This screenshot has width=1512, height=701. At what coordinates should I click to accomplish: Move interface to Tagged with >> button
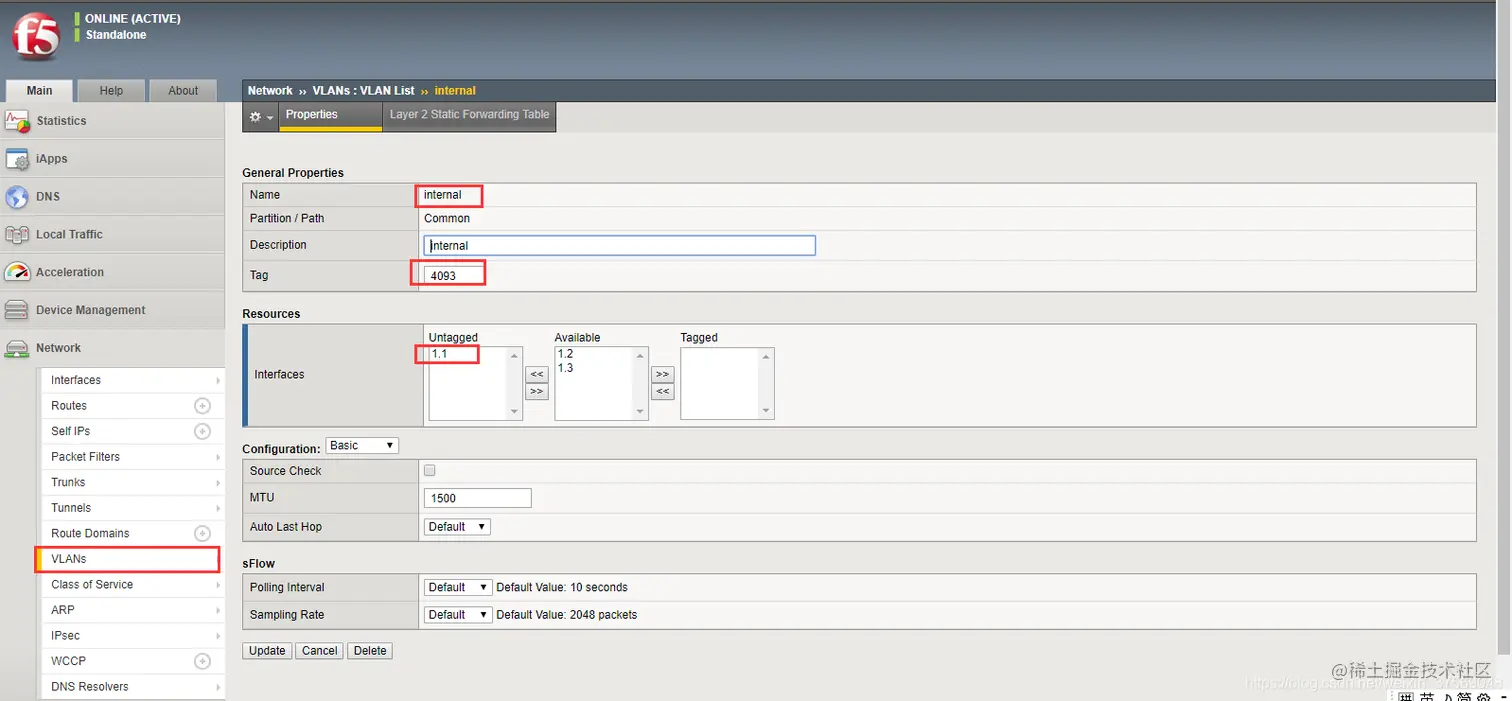click(662, 375)
